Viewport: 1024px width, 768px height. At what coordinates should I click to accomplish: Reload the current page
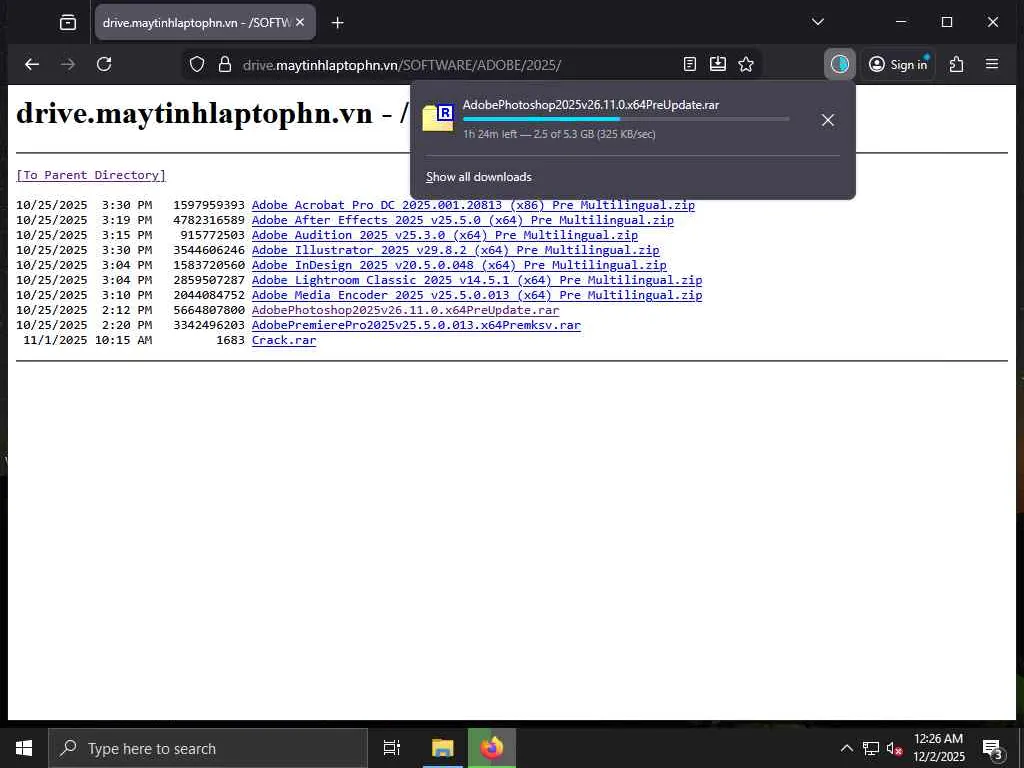pyautogui.click(x=104, y=64)
